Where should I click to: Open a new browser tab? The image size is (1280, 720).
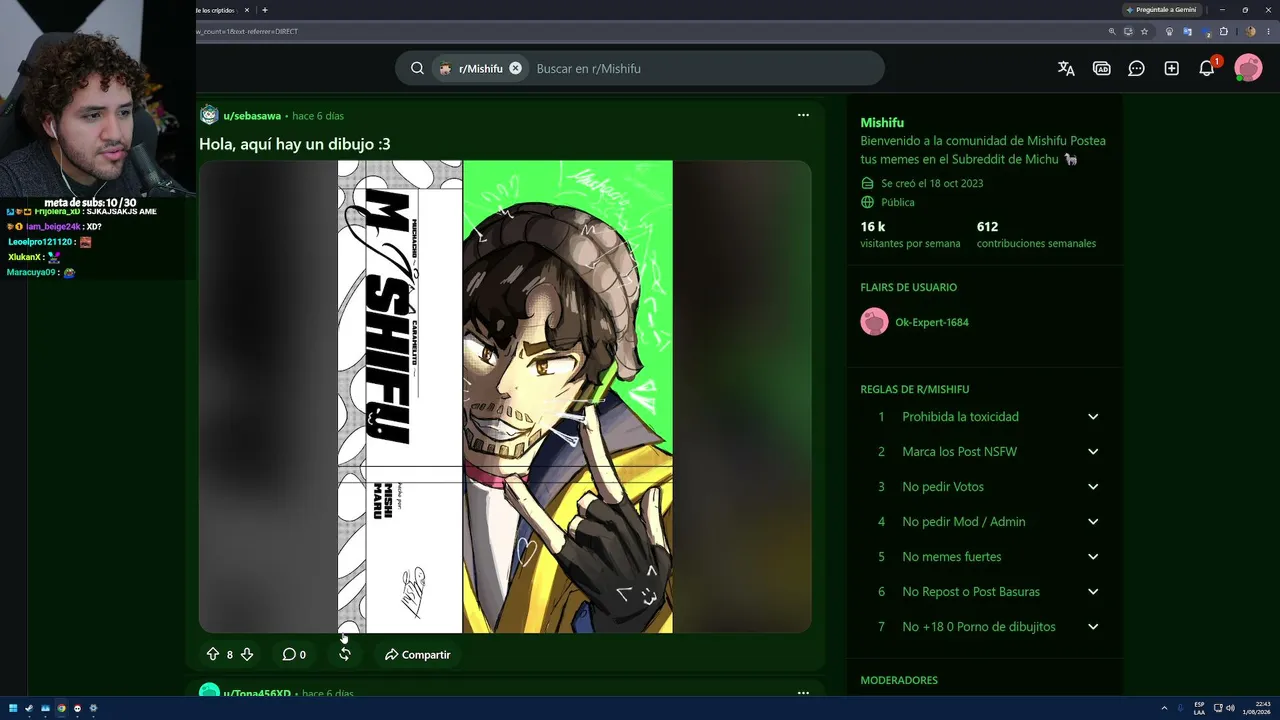[x=264, y=10]
